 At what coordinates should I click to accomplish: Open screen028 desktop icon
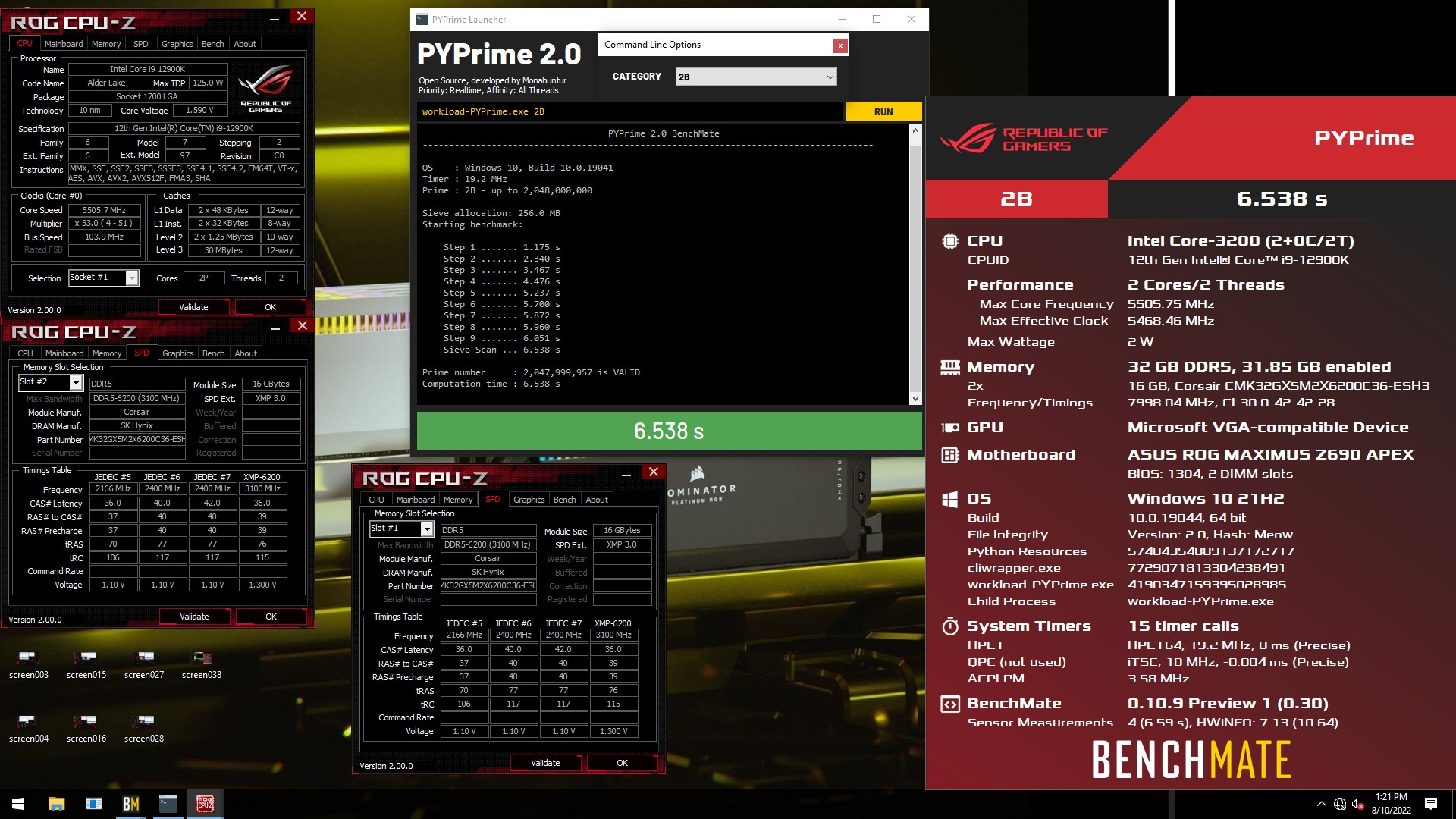click(x=143, y=728)
